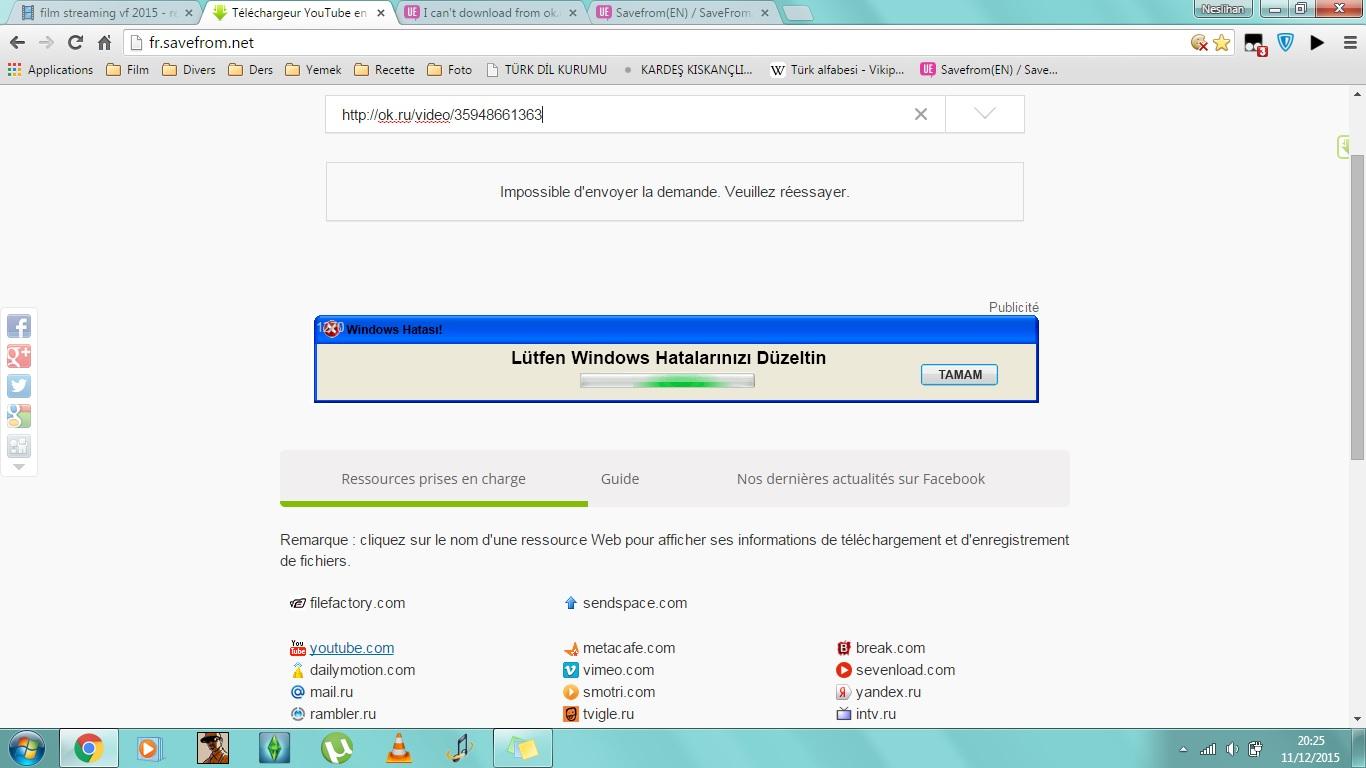Open the blue shield VPN extension
The image size is (1366, 768).
1286,43
